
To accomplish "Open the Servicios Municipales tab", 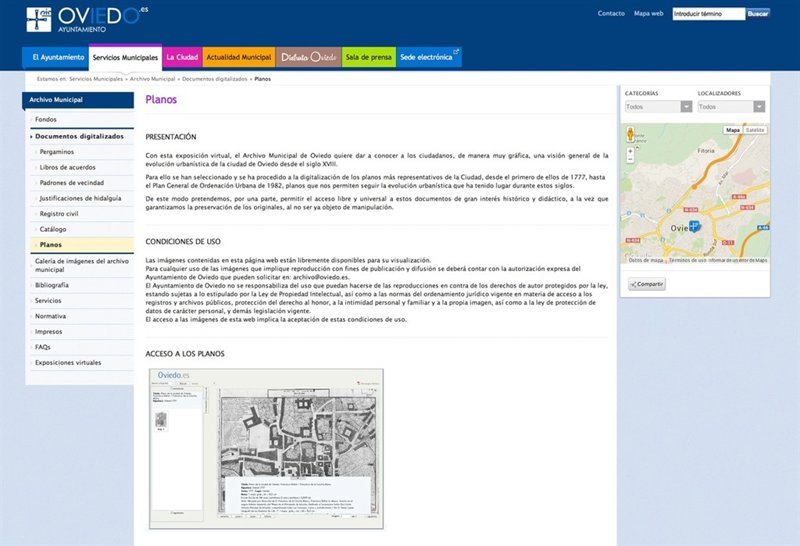I will [125, 58].
